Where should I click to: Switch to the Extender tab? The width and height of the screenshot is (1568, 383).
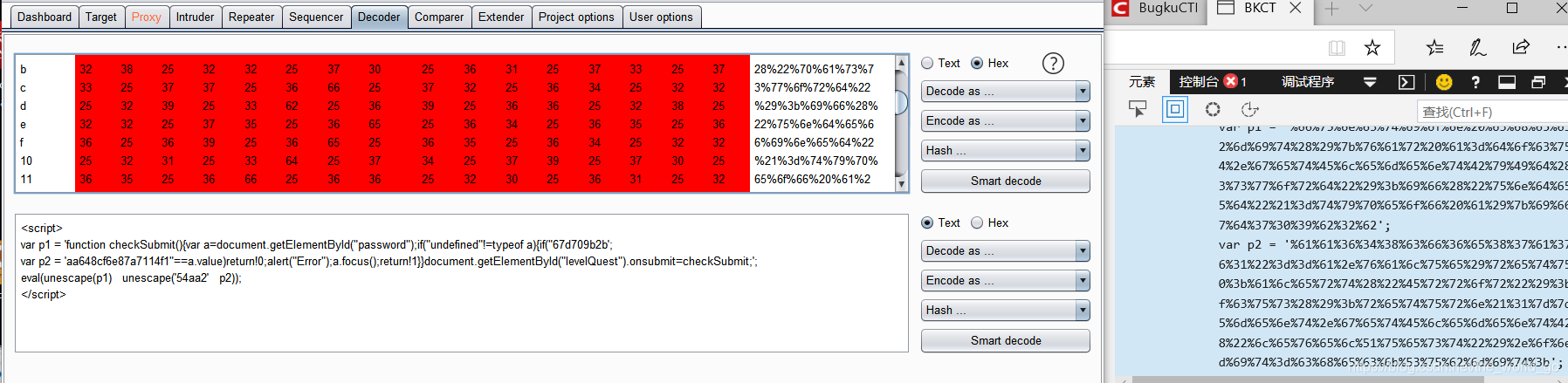(x=501, y=17)
